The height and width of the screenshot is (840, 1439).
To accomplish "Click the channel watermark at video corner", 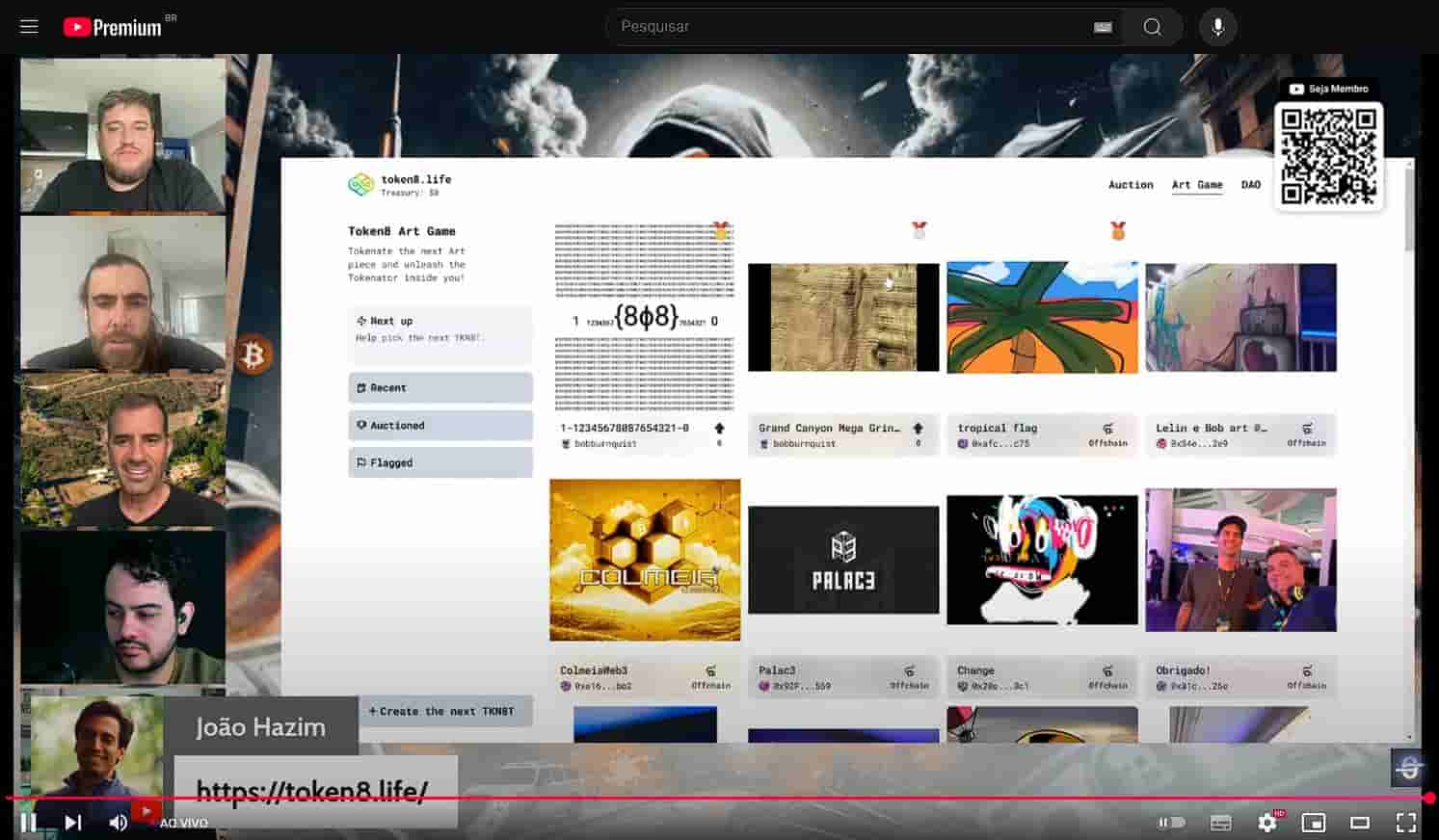I will [x=1408, y=768].
